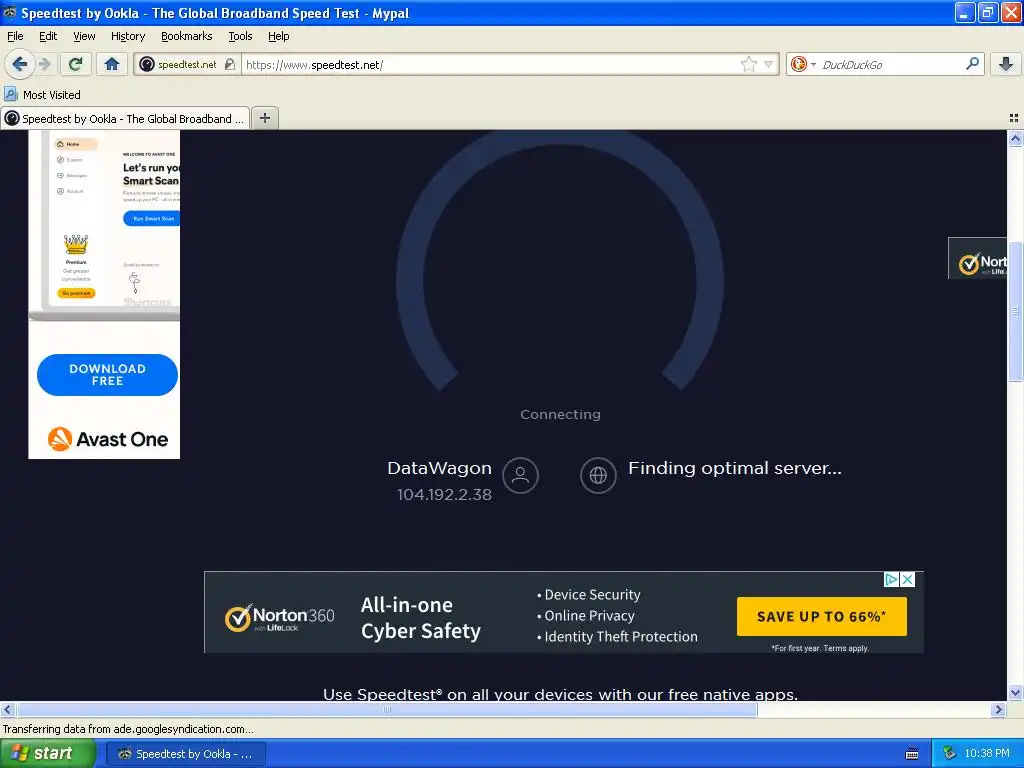The width and height of the screenshot is (1024, 768).
Task: Open the Most Visited bookmarks folder
Action: [42, 95]
